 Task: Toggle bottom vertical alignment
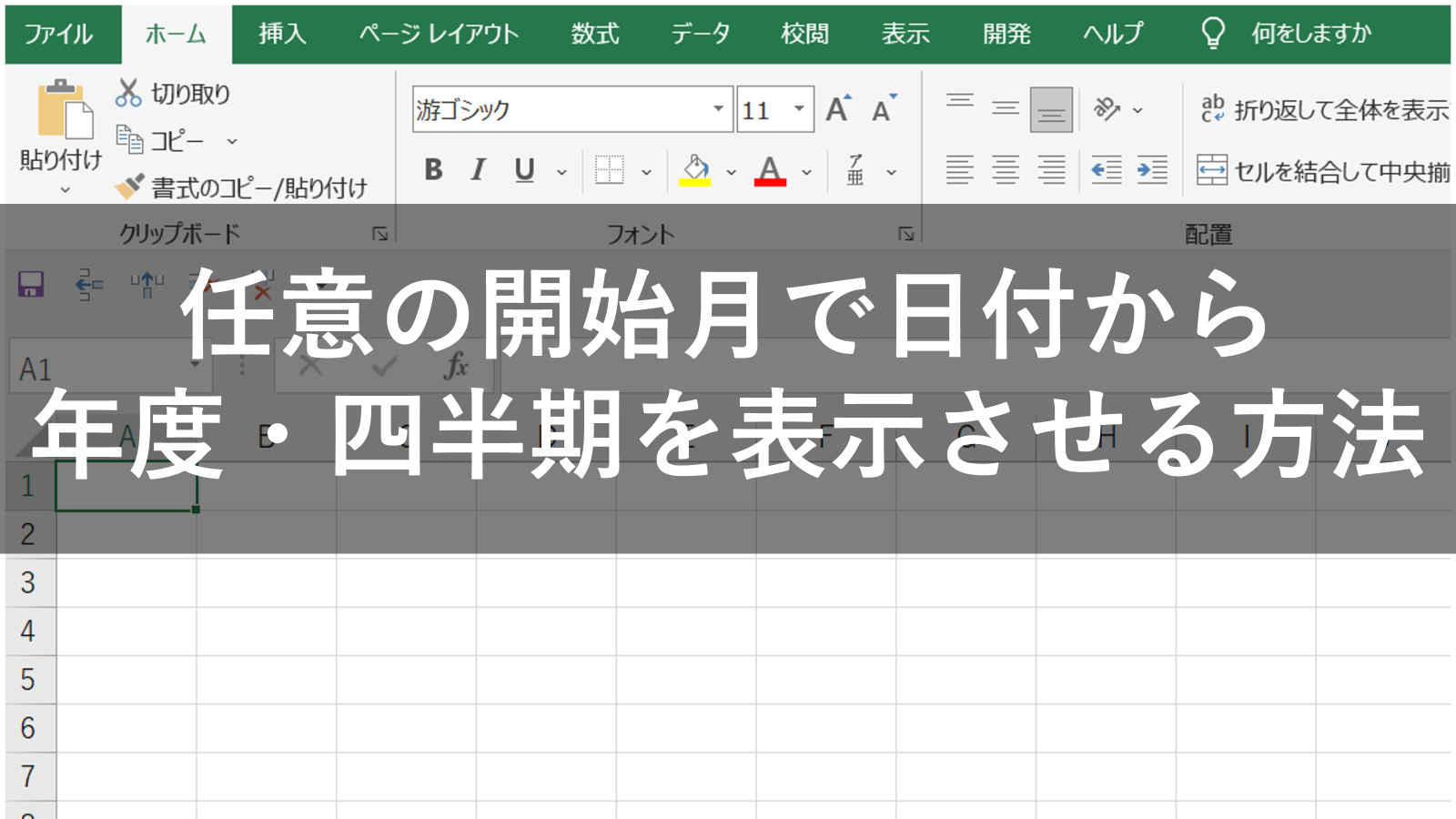[x=1052, y=109]
